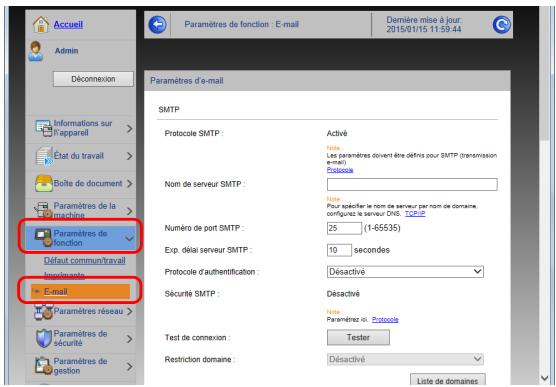Viewport: 556px width, 387px height.
Task: Open the TCP/IP link
Action: coord(415,214)
